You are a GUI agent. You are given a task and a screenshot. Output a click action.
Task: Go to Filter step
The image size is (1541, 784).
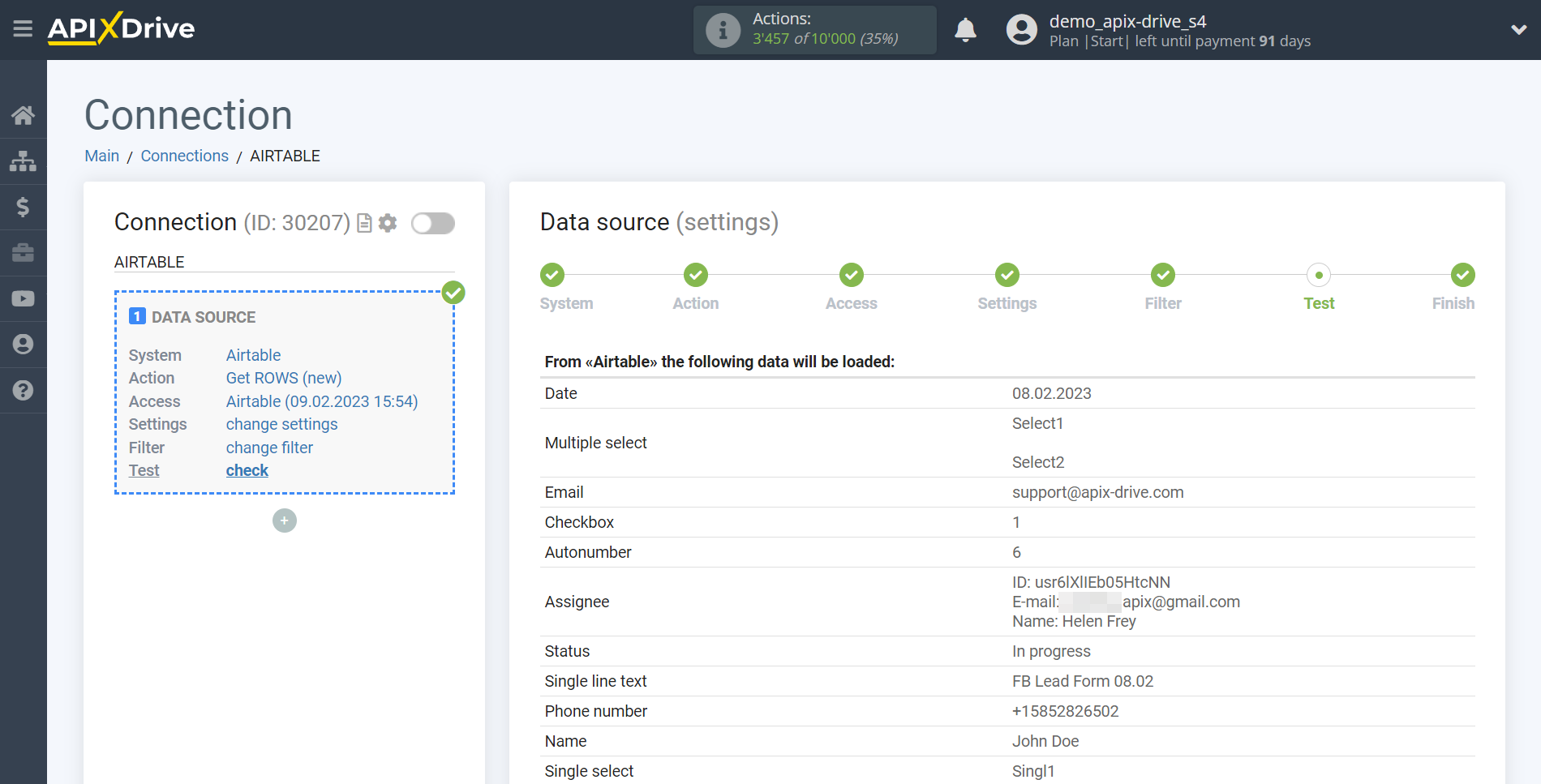[x=1163, y=303]
